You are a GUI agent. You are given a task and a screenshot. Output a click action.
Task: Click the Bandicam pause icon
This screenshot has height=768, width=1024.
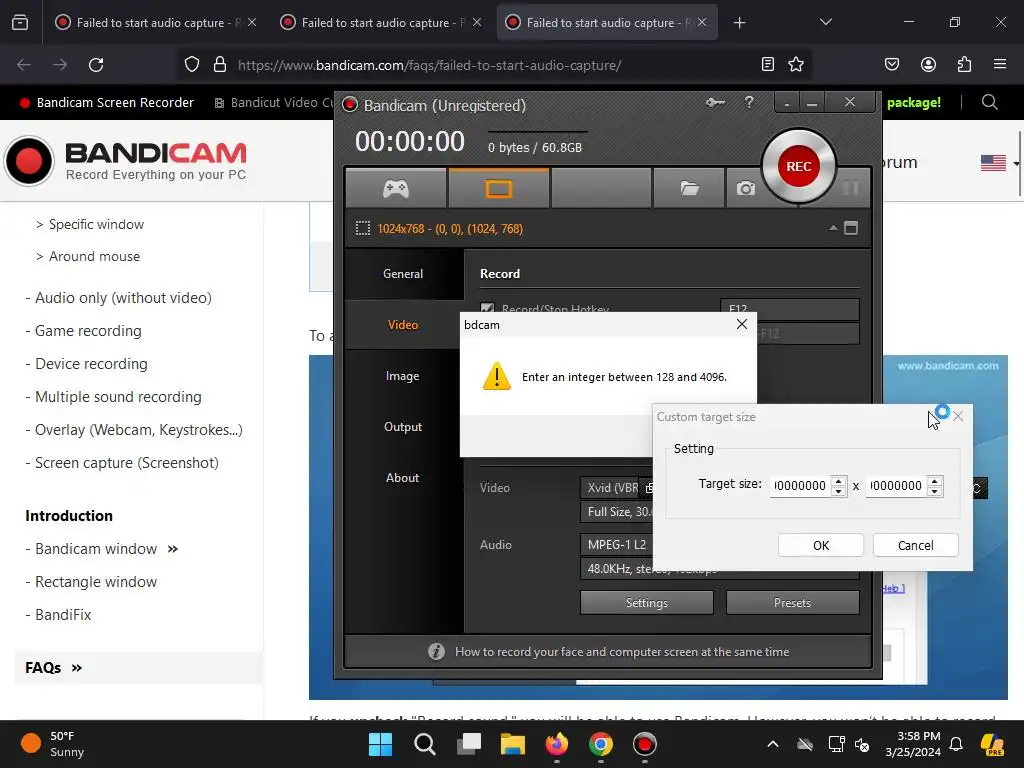(850, 189)
